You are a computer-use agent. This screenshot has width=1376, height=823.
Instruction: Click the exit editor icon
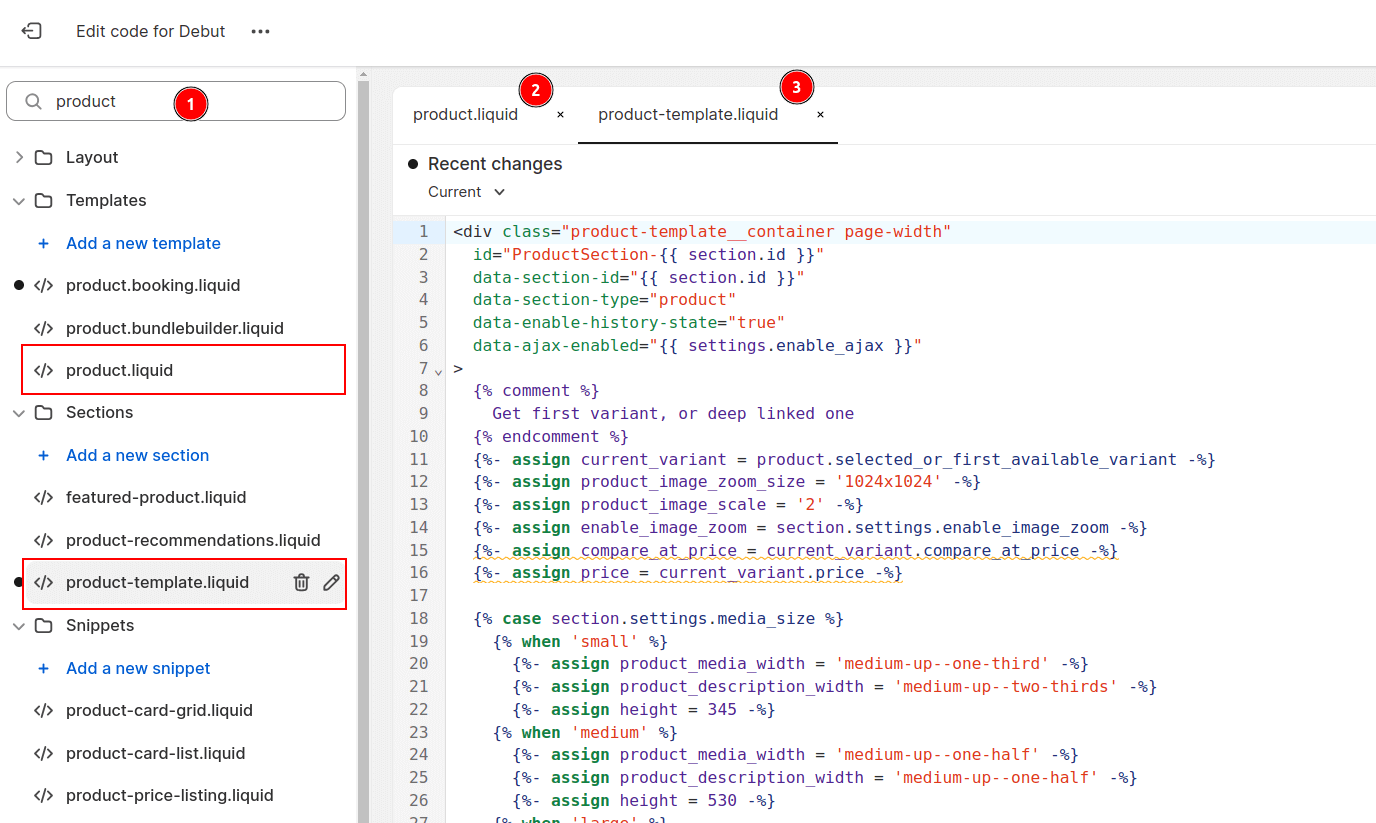tap(32, 31)
